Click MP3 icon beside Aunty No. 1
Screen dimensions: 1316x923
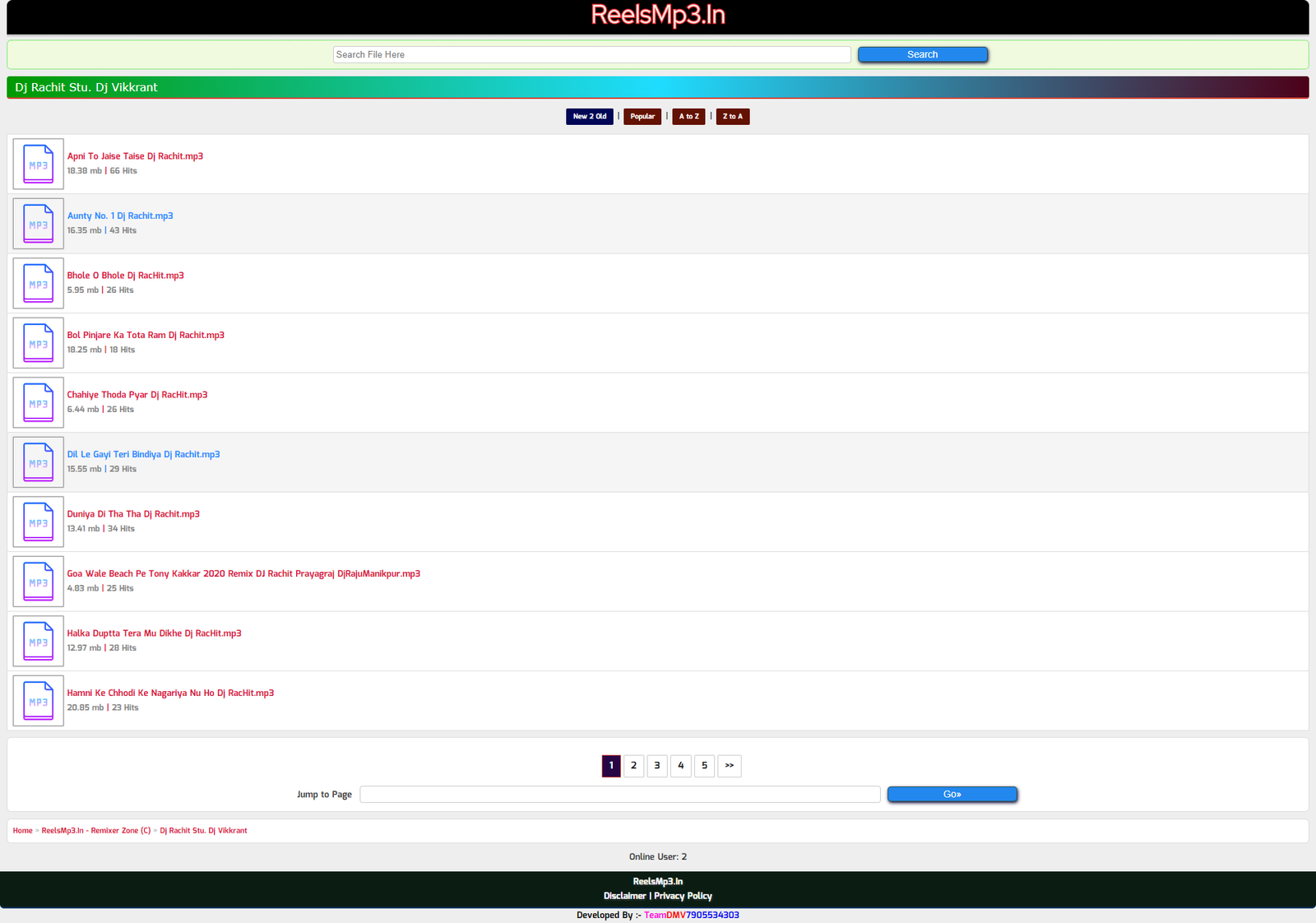pos(38,224)
